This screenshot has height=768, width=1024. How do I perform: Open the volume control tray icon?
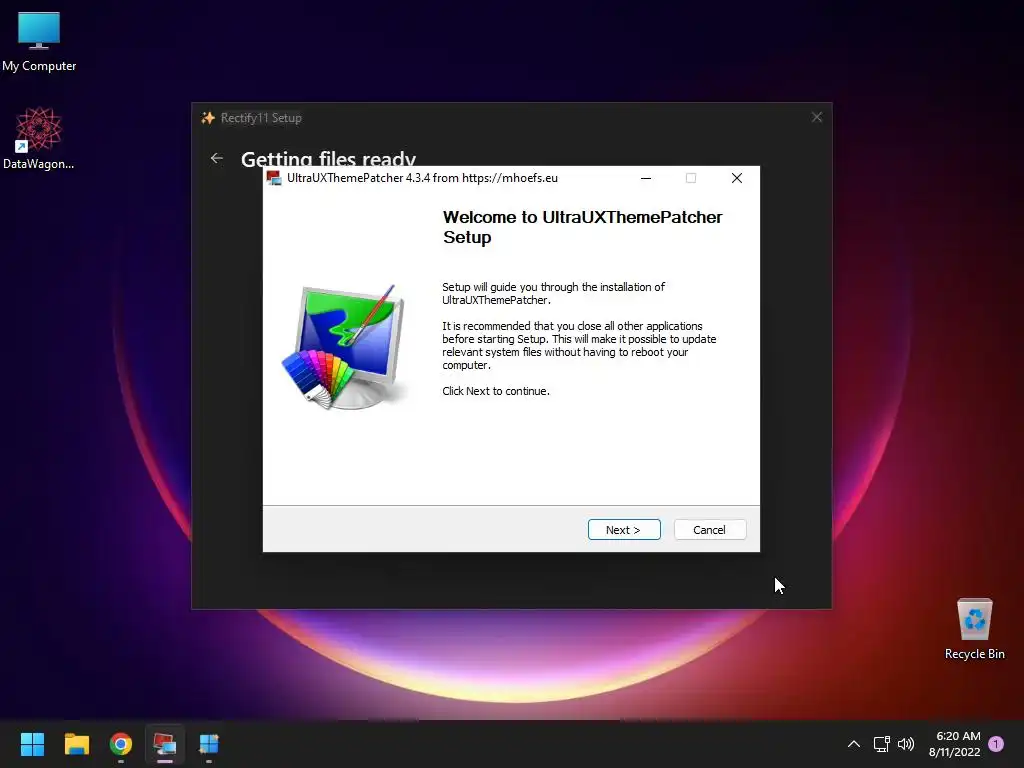(x=906, y=744)
